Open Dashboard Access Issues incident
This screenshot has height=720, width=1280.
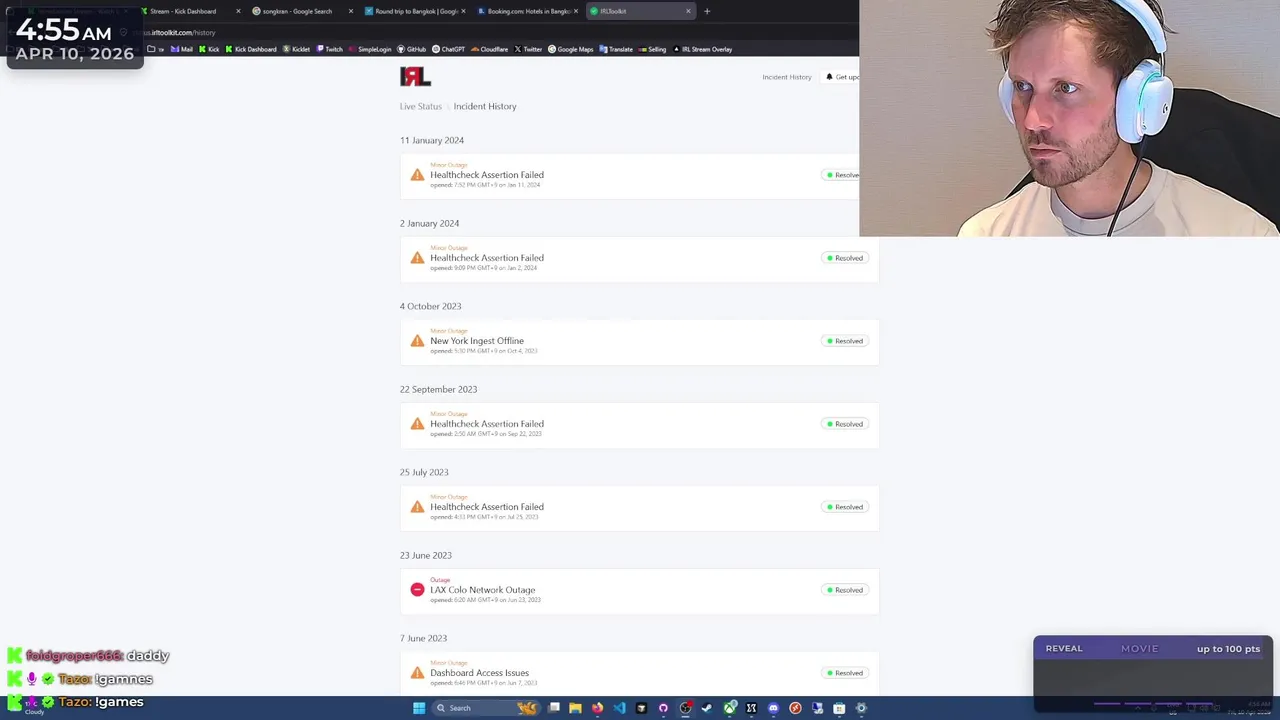coord(639,673)
